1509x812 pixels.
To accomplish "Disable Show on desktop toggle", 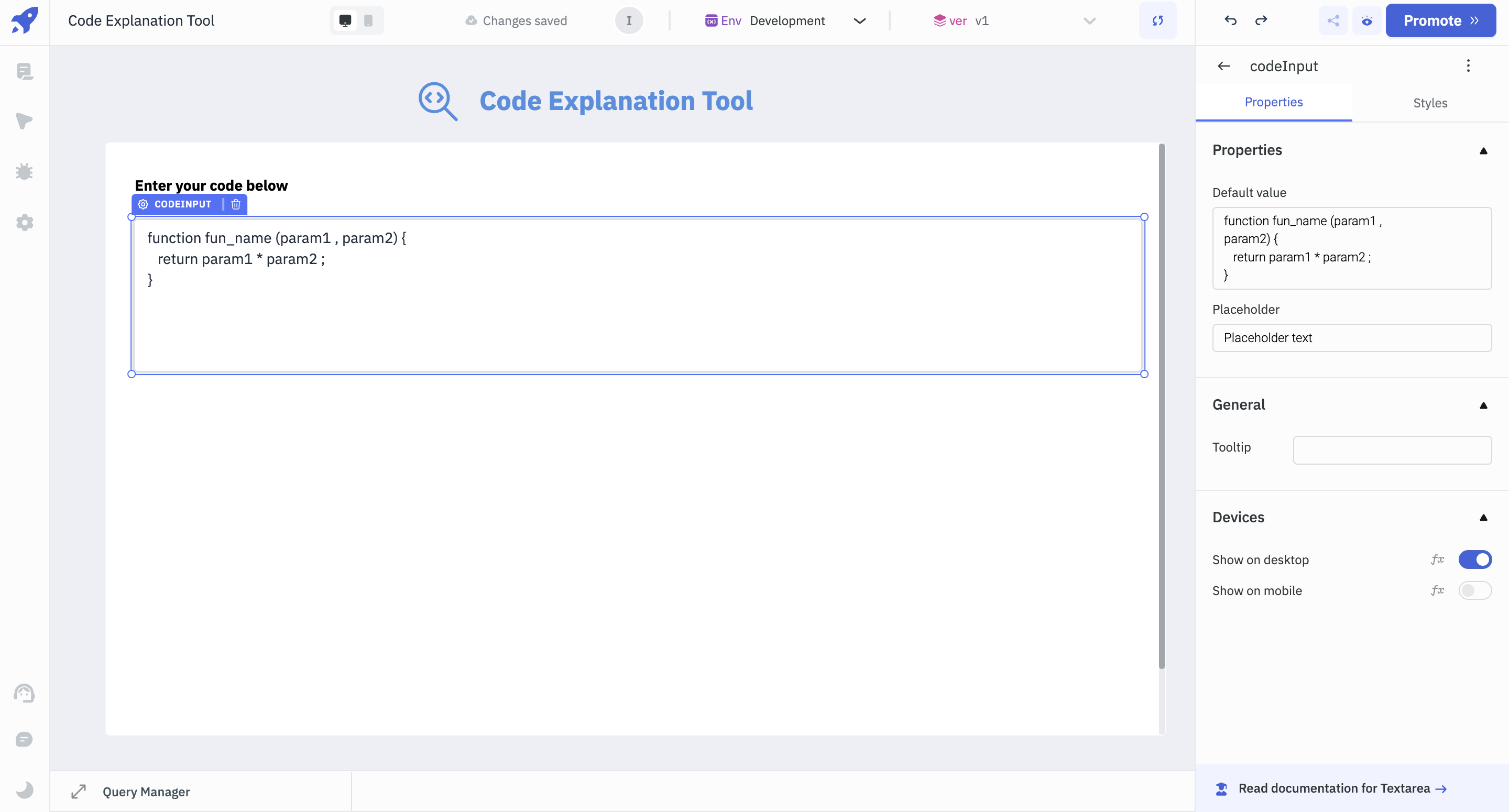I will (1475, 559).
